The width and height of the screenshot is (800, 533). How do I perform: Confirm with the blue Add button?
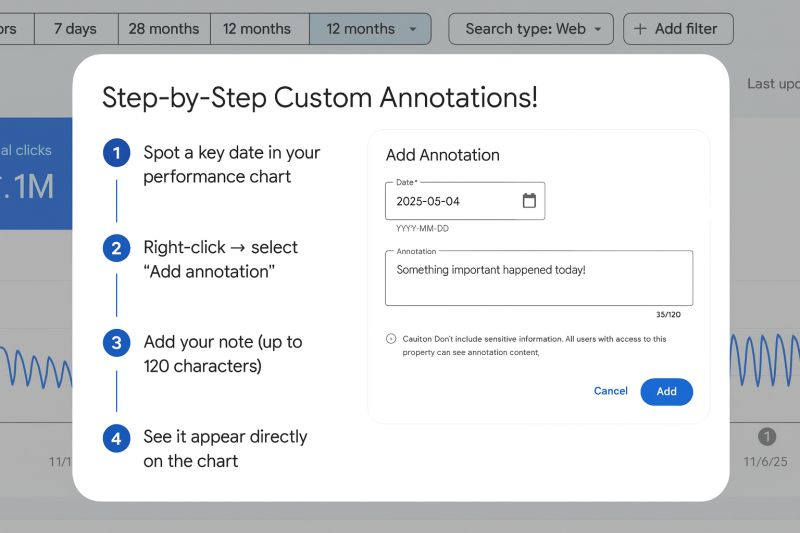pos(666,391)
